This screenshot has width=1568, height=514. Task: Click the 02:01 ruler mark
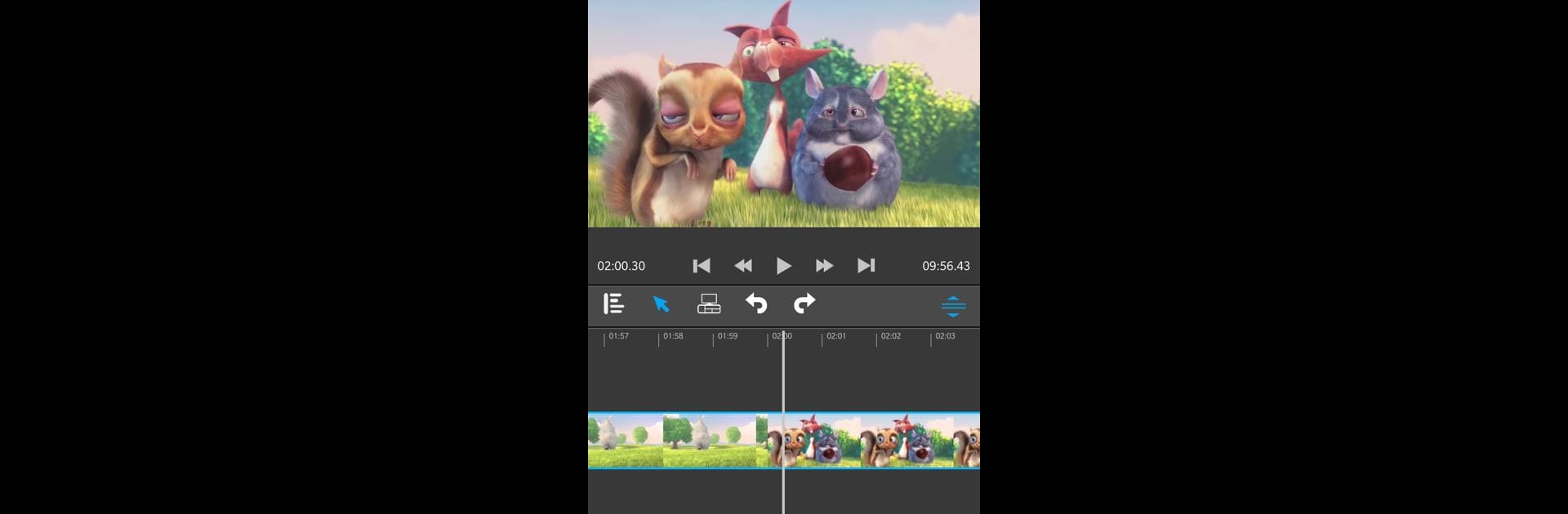836,336
